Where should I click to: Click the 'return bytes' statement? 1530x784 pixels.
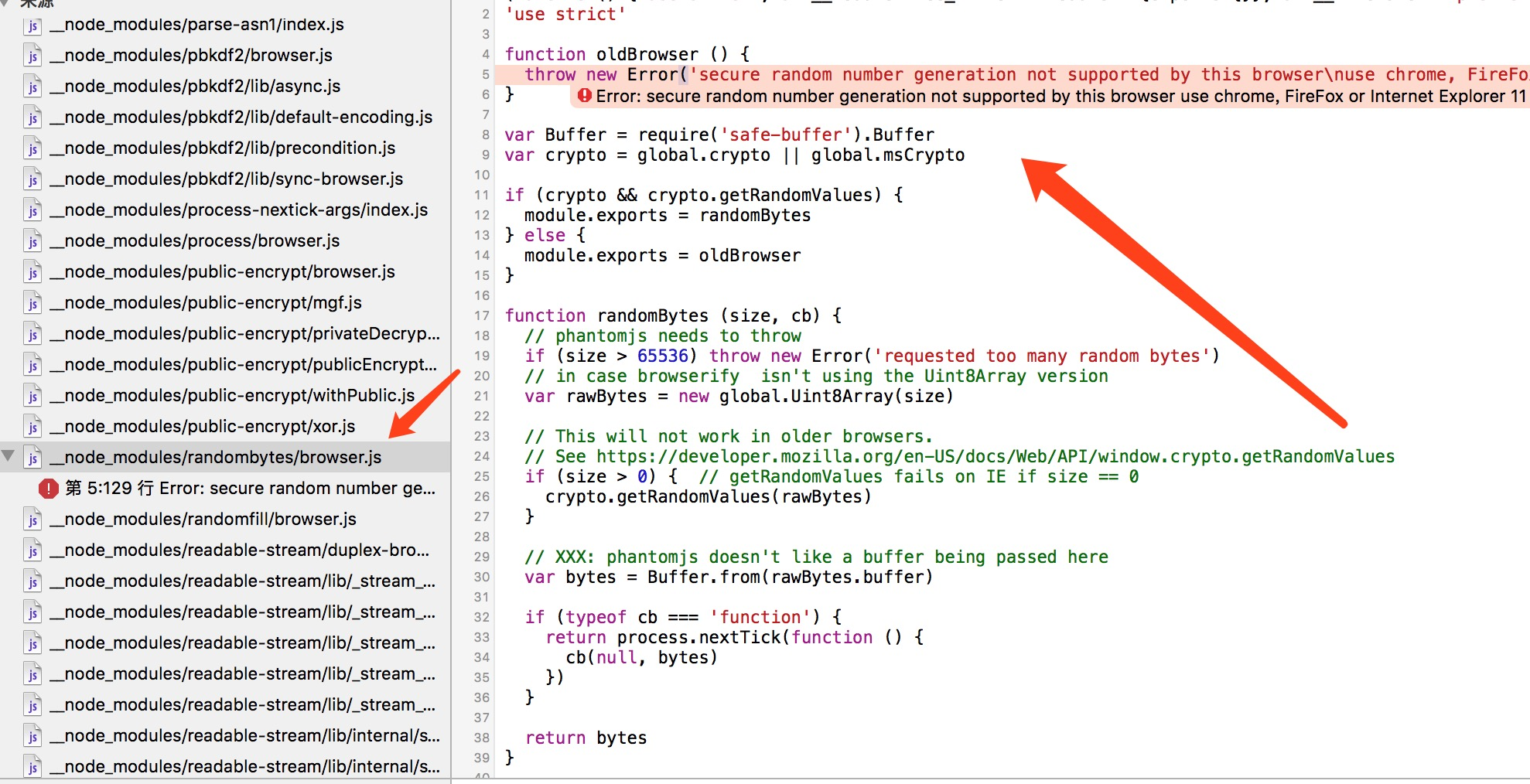click(x=586, y=738)
